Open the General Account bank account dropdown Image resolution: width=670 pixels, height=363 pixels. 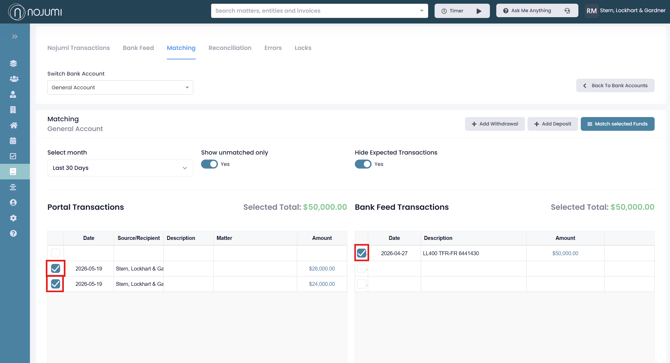(x=120, y=88)
